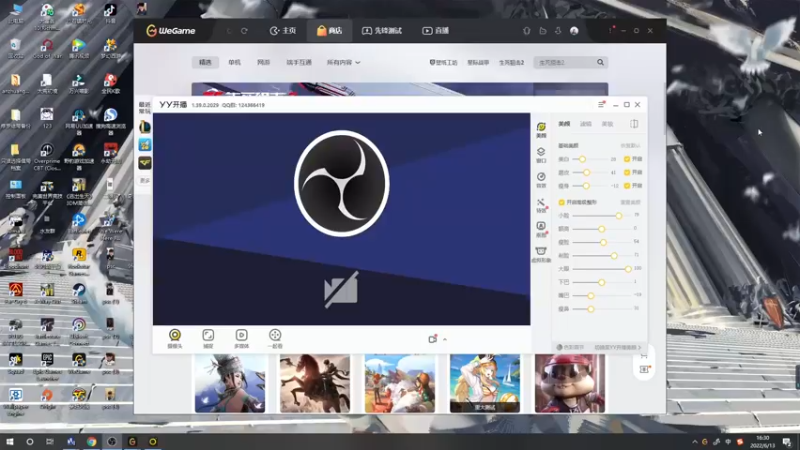Click the 恢复默认 reset link for basic beauty
Screen dimensions: 800x450
point(630,146)
